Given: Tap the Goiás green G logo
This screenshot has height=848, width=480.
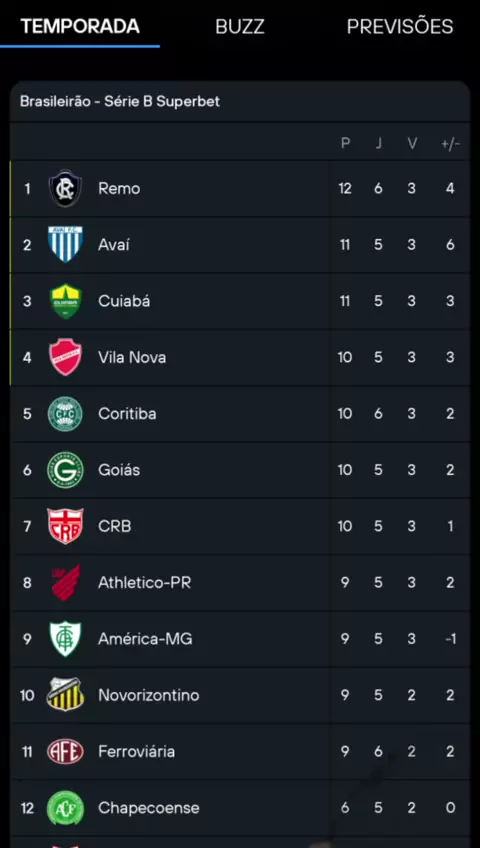Looking at the screenshot, I should pos(65,470).
